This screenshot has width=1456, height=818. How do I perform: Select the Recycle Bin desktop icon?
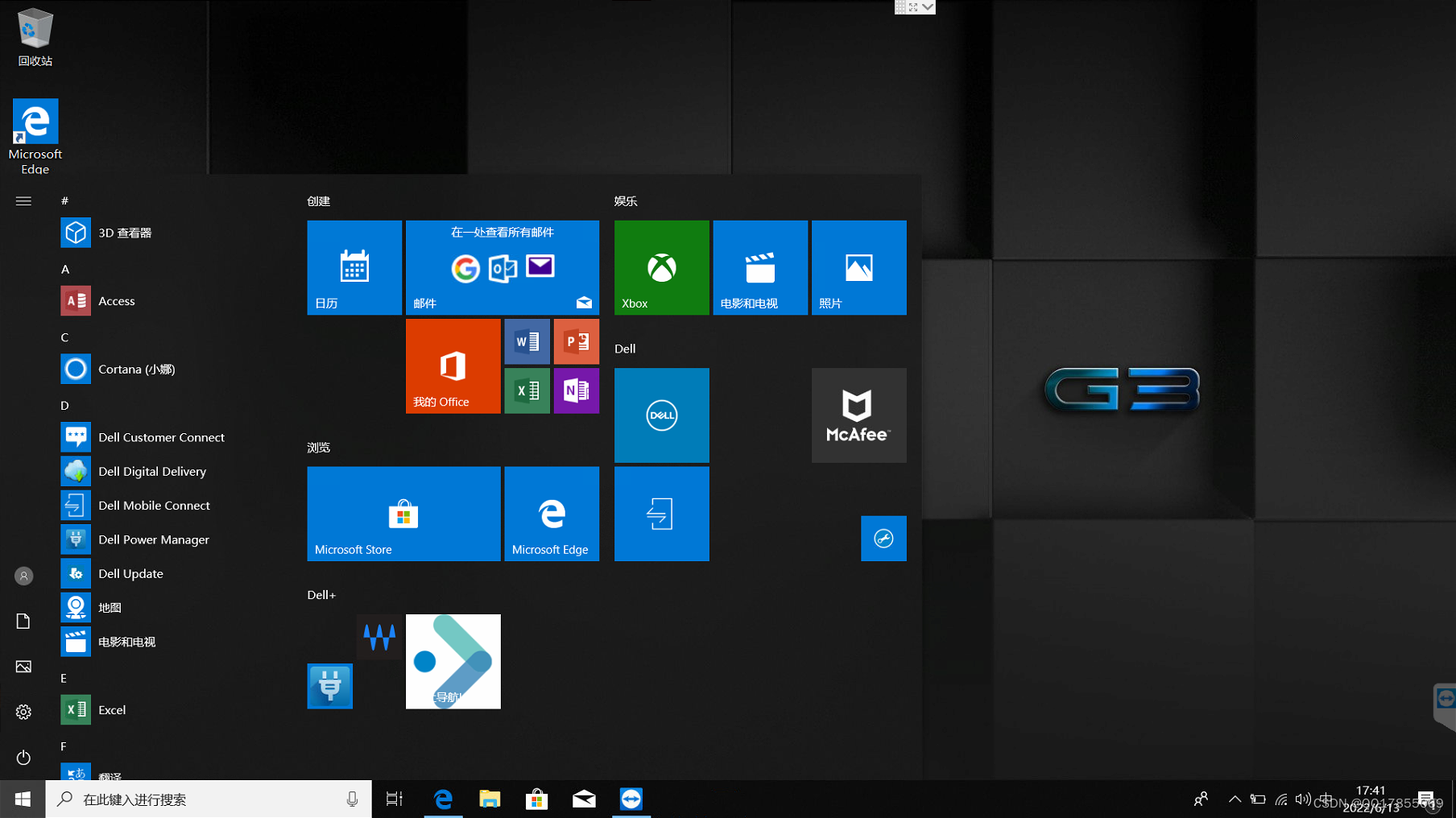pos(35,37)
